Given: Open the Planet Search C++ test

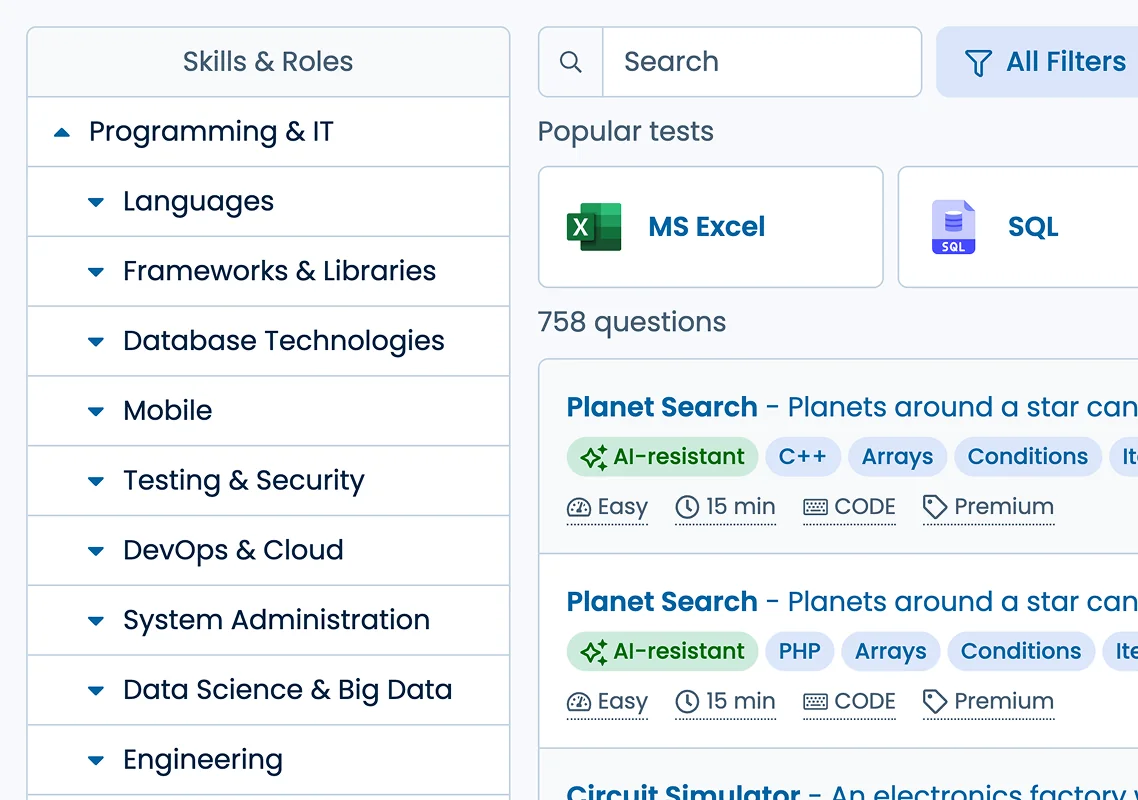Looking at the screenshot, I should [661, 407].
